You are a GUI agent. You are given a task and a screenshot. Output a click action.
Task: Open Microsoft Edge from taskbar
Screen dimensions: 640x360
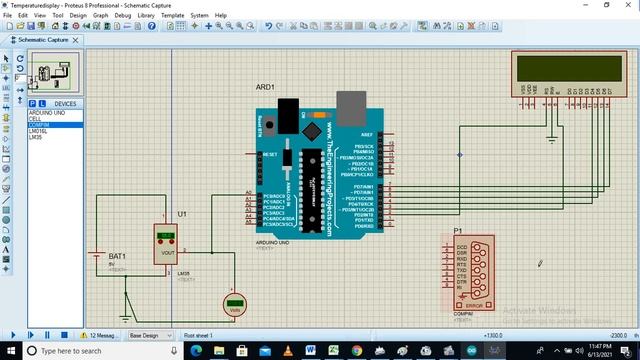point(196,351)
